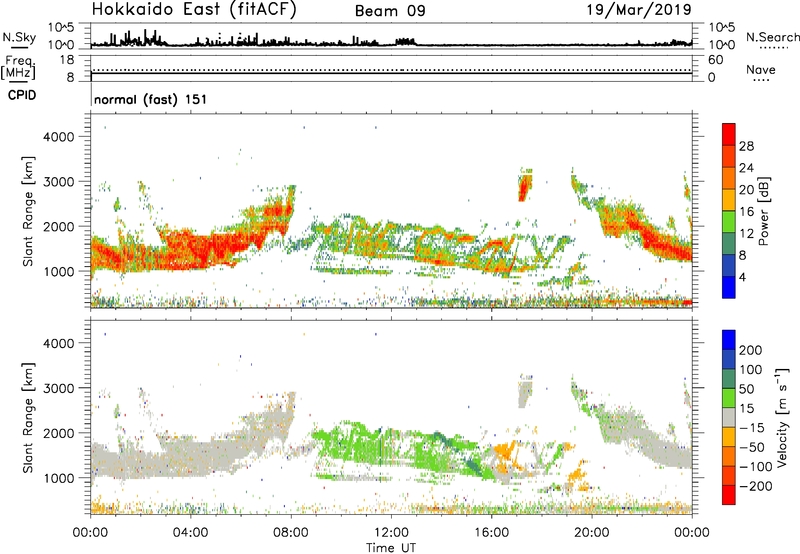
Task: Click the "16:00" time tick label
Action: click(x=491, y=533)
